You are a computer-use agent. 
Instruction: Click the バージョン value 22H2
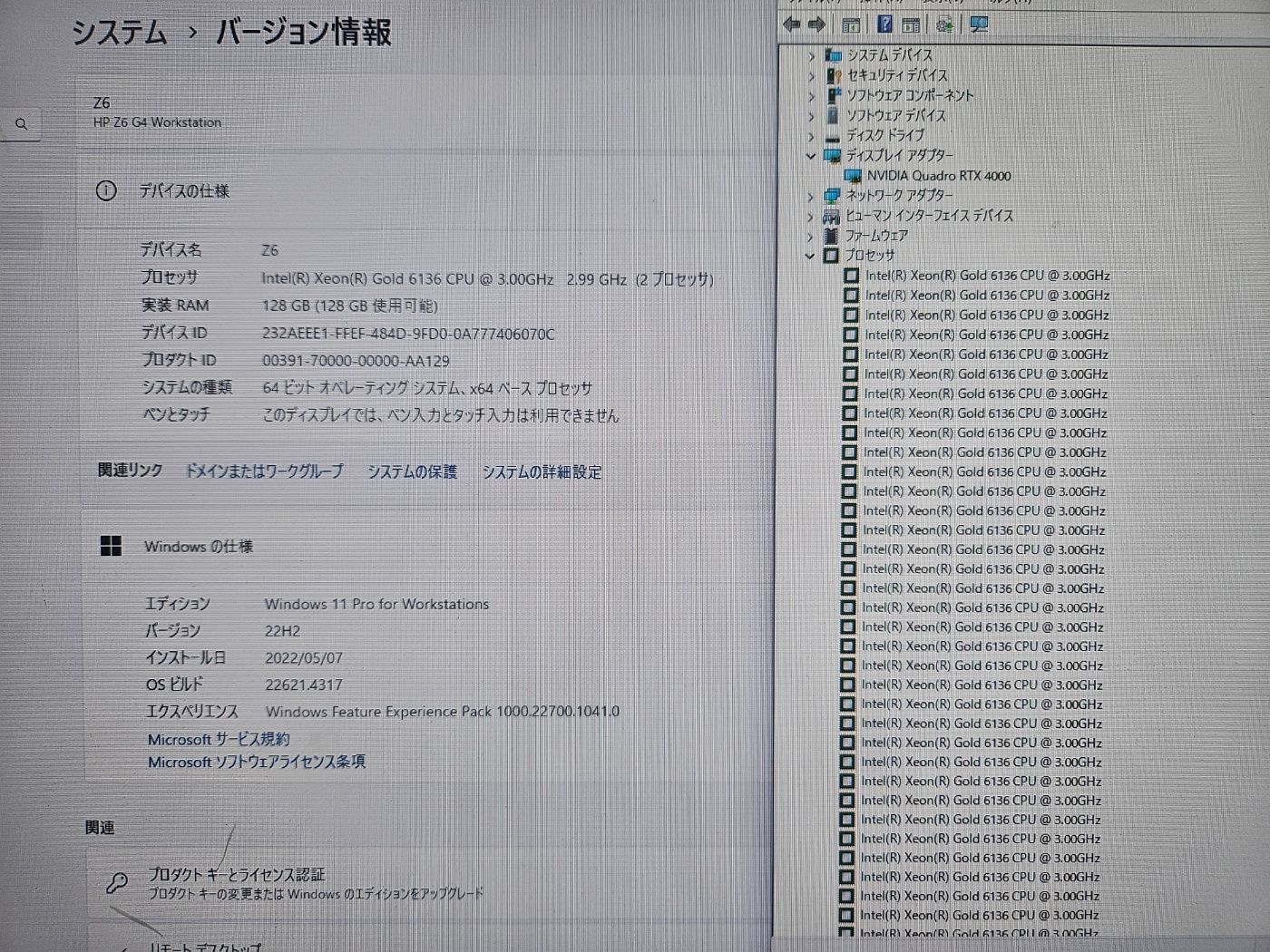(x=282, y=631)
